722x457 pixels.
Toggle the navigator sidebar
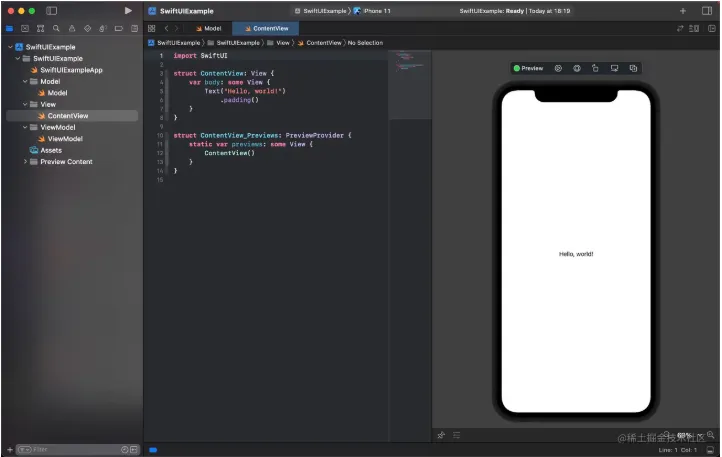[52, 11]
